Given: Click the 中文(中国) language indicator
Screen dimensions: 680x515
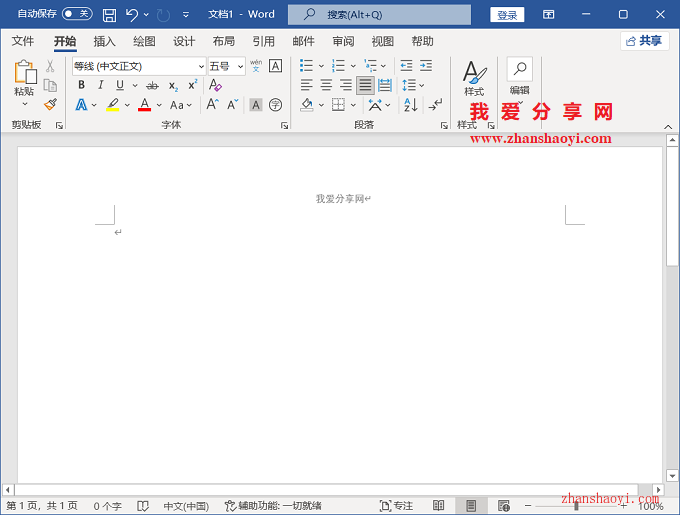Looking at the screenshot, I should tap(186, 506).
